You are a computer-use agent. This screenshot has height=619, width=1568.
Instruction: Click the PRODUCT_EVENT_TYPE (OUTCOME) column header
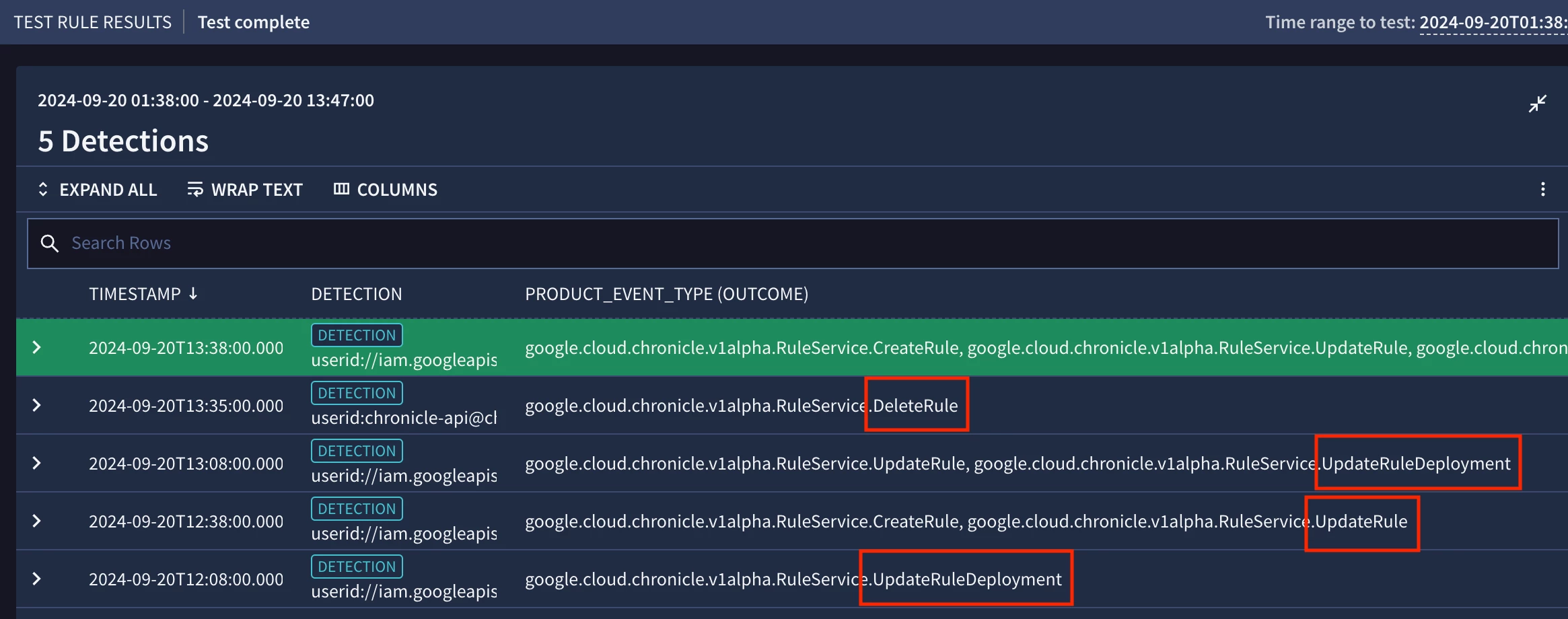point(667,294)
